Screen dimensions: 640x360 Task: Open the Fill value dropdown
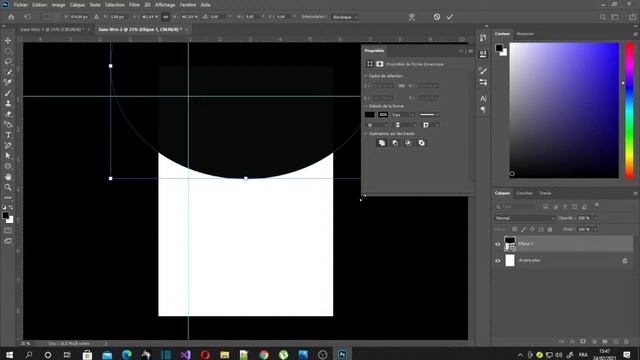click(595, 229)
